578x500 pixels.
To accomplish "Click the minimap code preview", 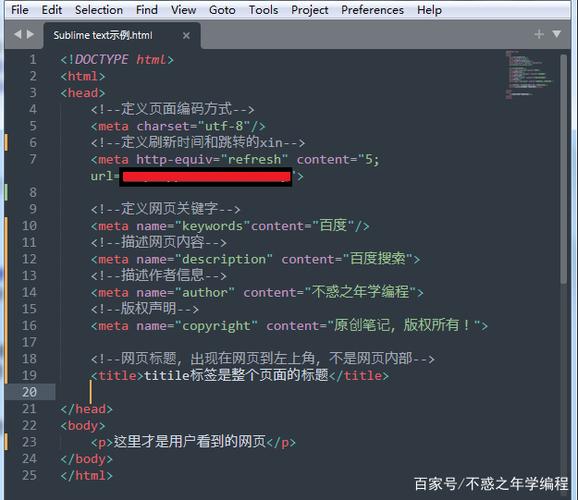I will [x=529, y=75].
